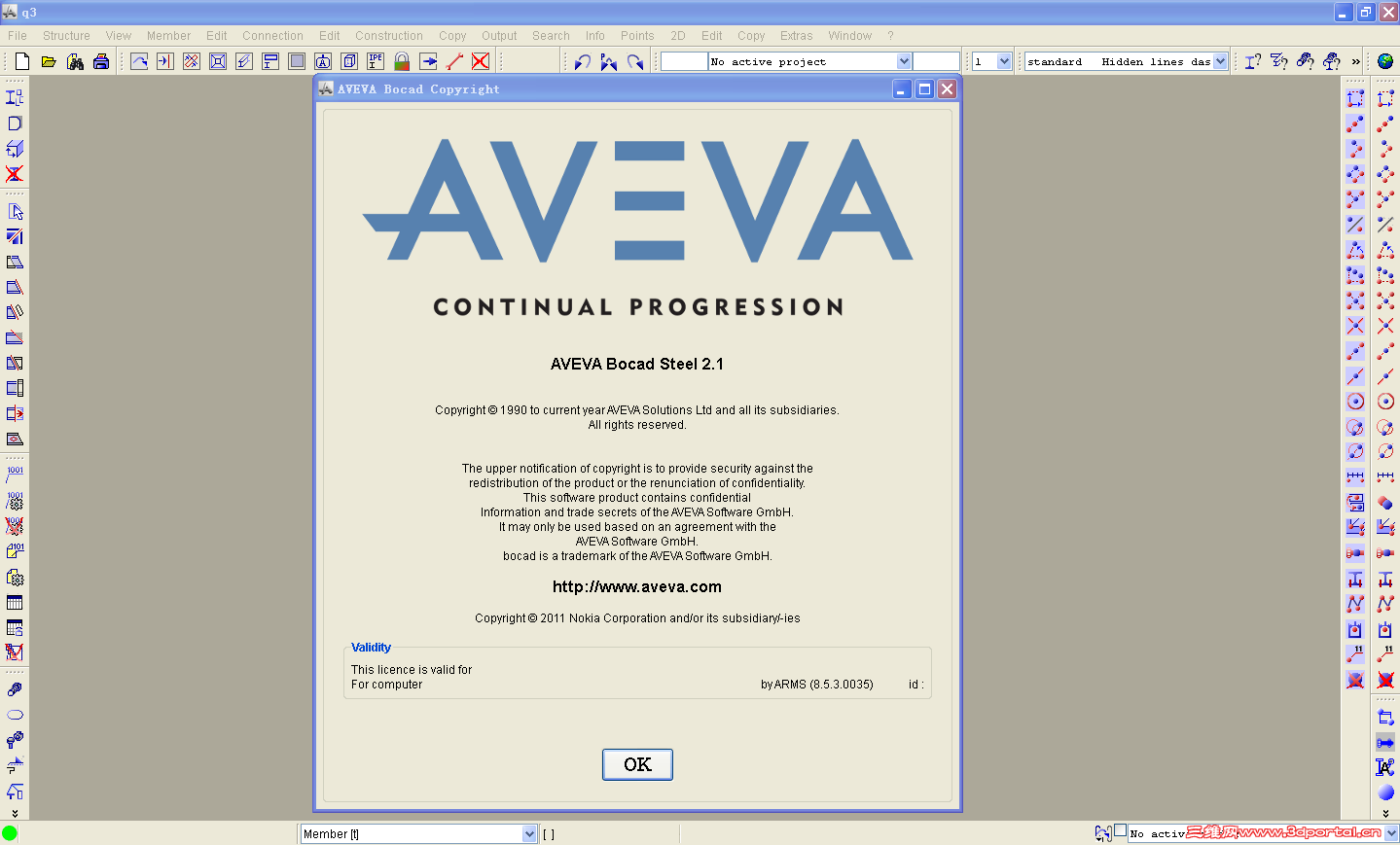Expand the left toolbar overflow chevron
The height and width of the screenshot is (845, 1400).
pos(15,813)
